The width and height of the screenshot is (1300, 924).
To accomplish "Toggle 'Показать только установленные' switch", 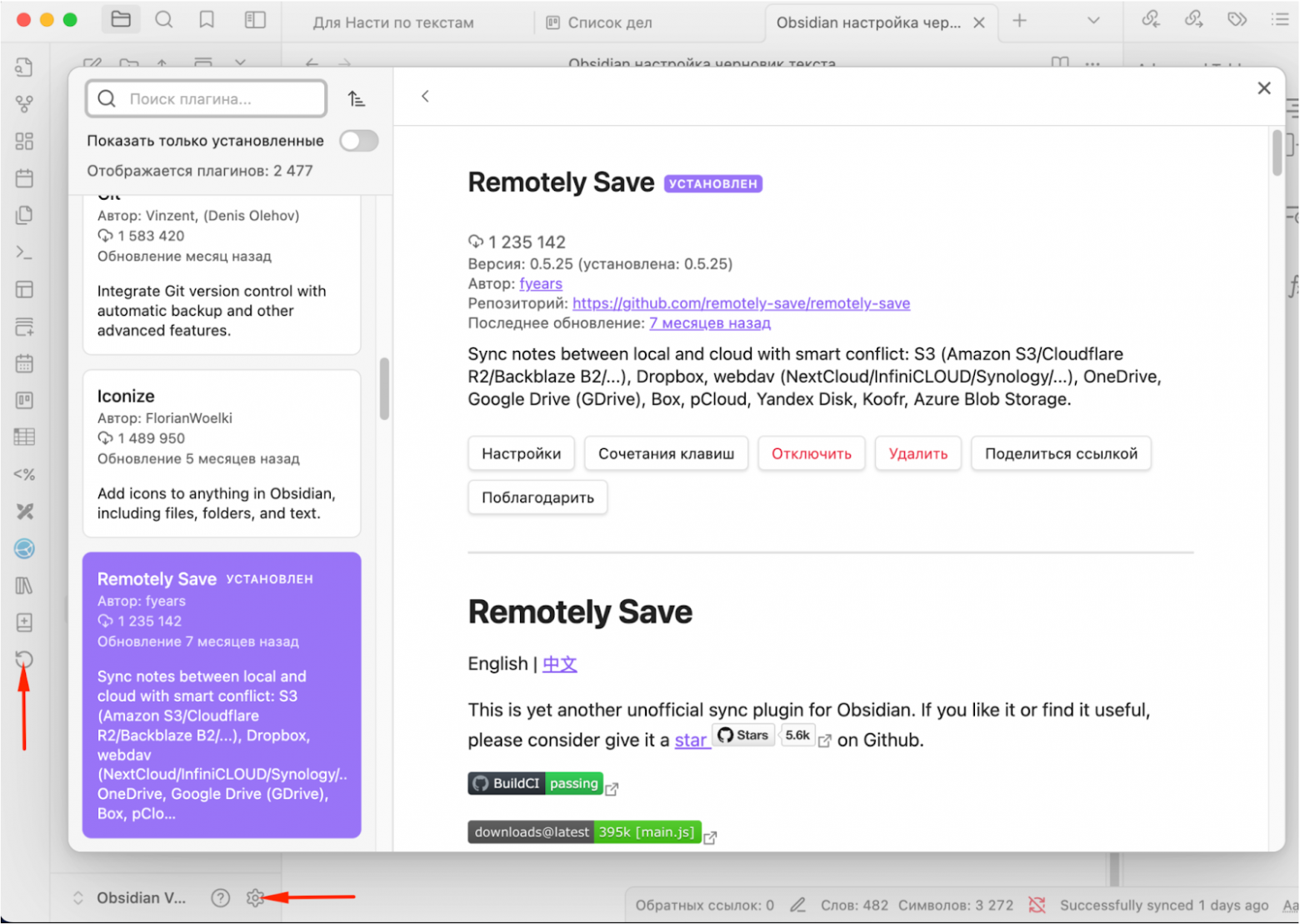I will point(358,141).
